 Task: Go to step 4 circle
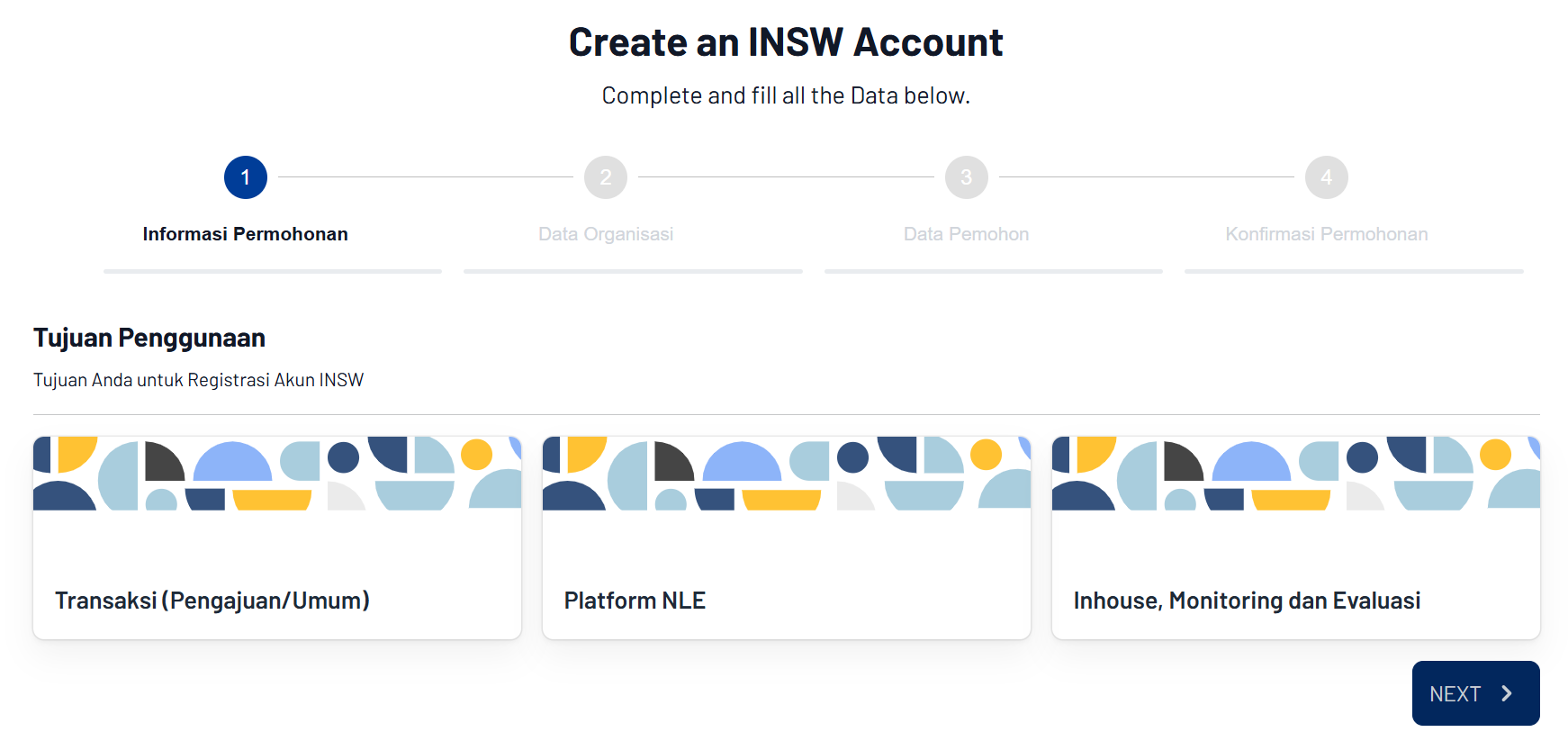point(1326,177)
